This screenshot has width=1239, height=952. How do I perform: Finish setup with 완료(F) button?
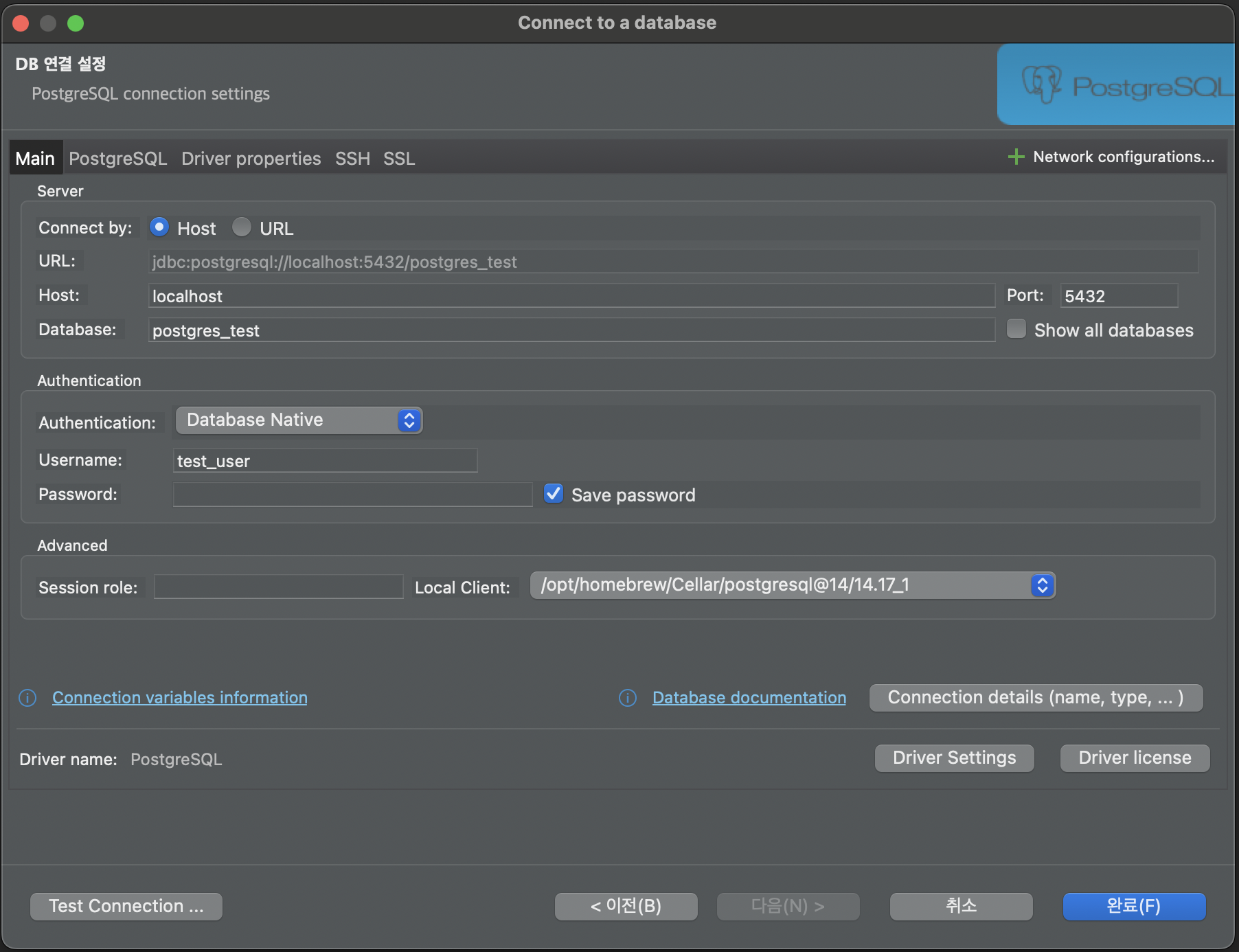coord(1135,907)
